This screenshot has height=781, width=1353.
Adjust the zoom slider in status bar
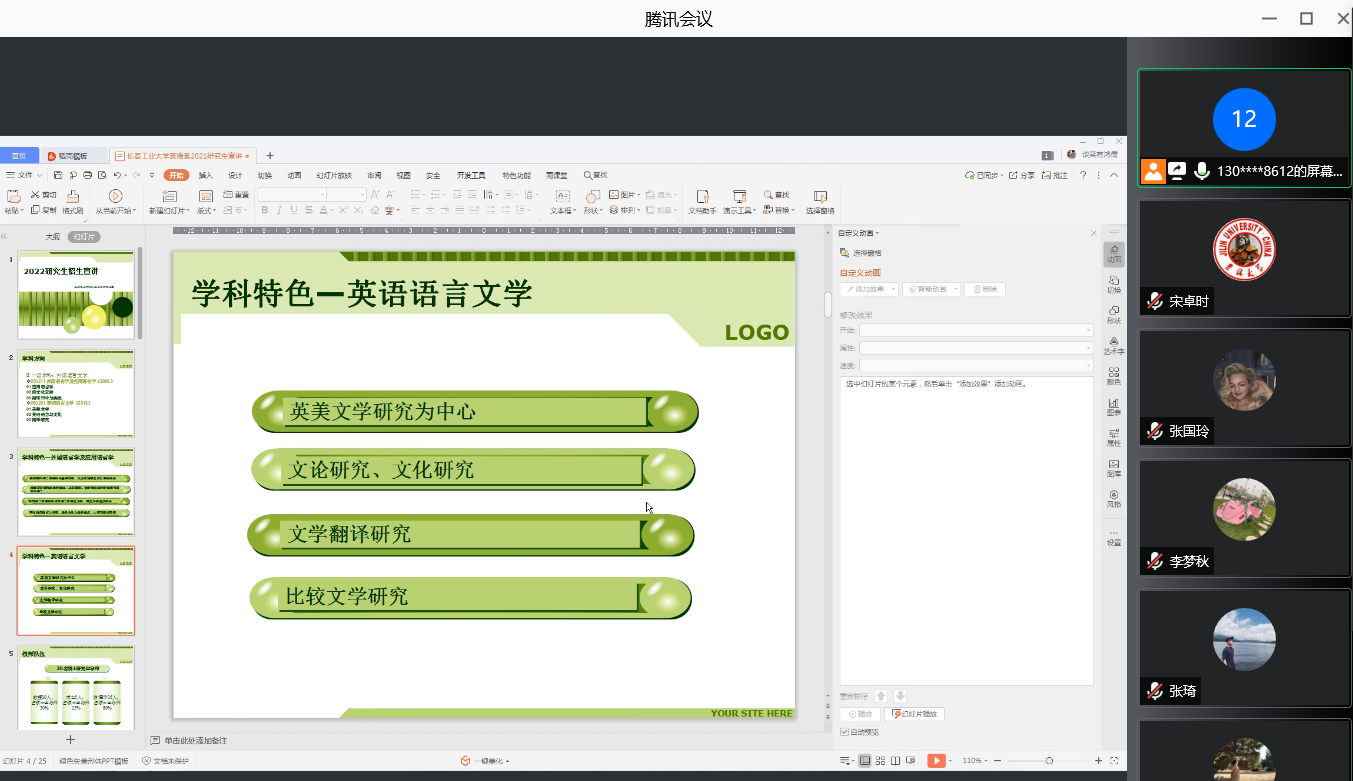pos(1049,761)
